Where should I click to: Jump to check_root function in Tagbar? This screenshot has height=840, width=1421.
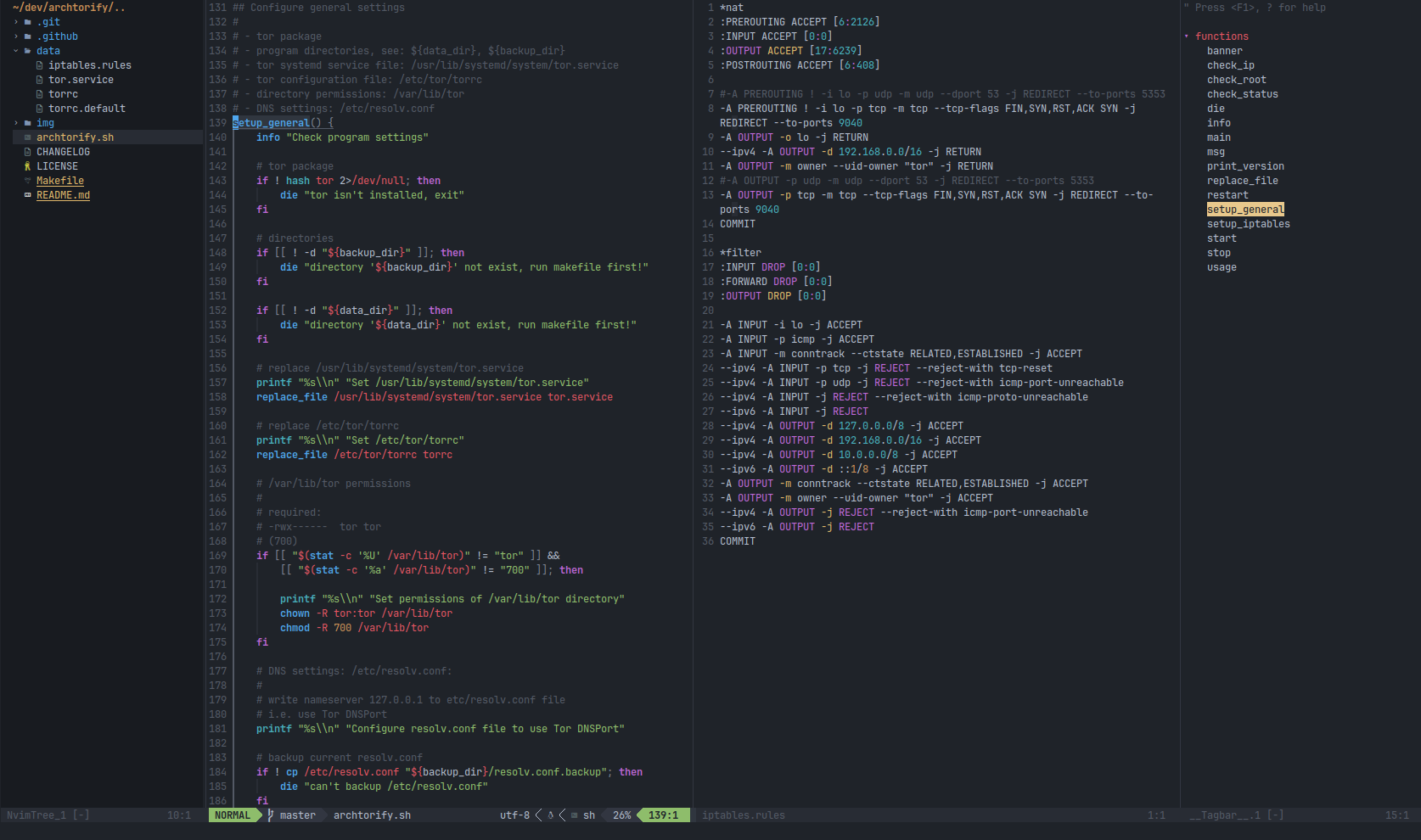[1237, 80]
